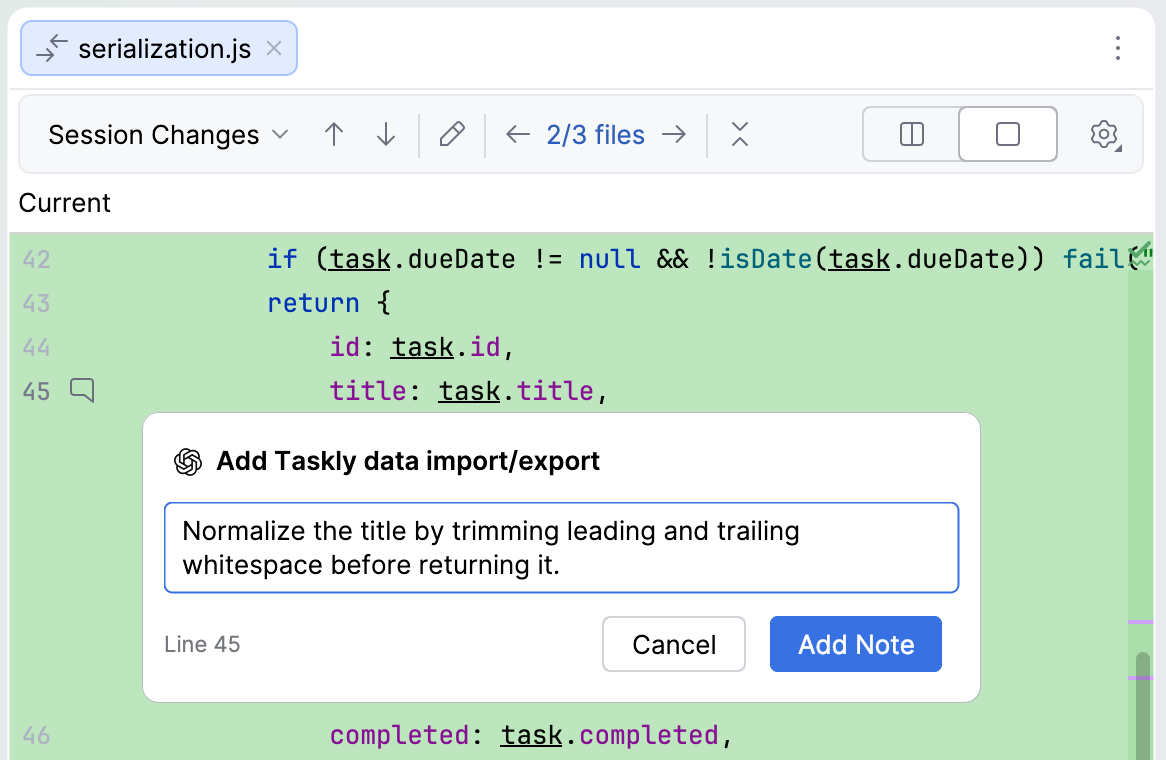This screenshot has width=1166, height=760.
Task: Click the Line 45 label
Action: (x=202, y=644)
